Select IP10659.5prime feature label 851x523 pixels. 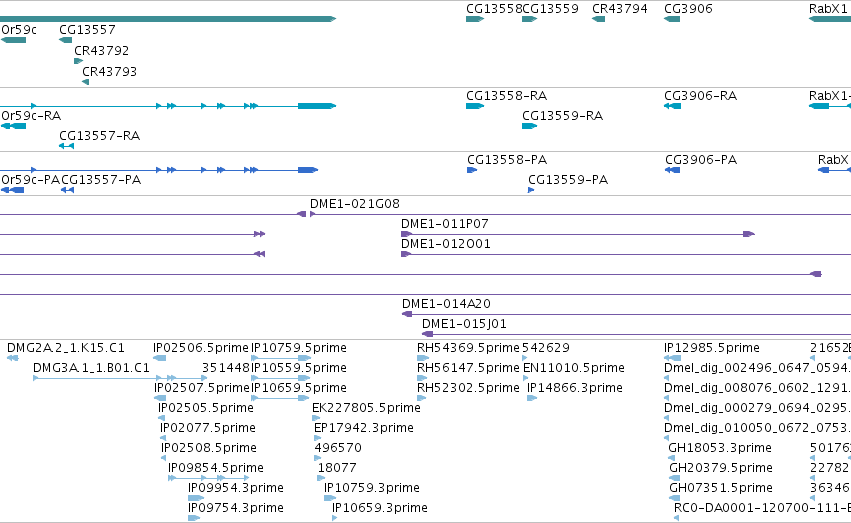299,388
